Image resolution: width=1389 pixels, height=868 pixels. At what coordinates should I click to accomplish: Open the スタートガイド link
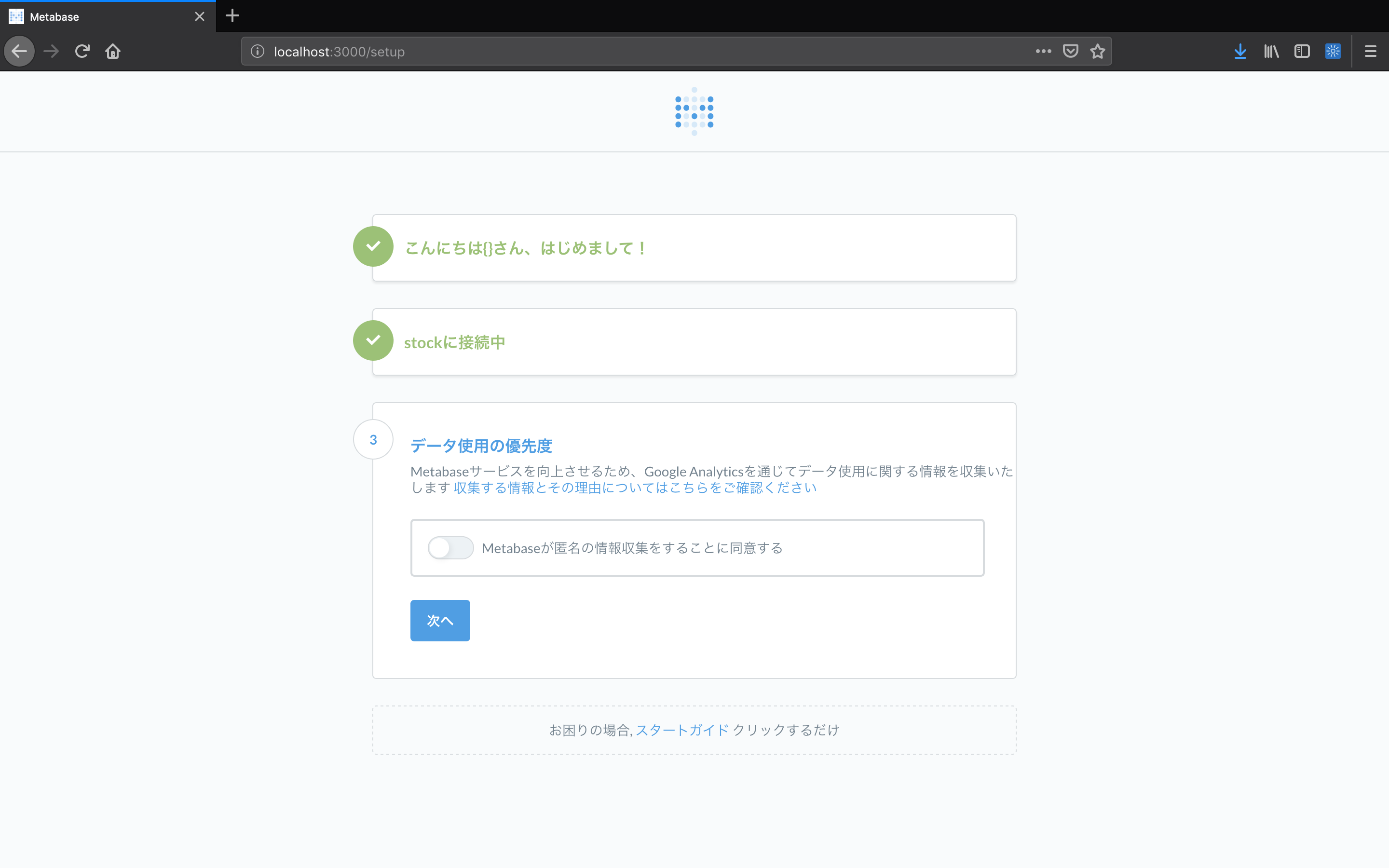[x=682, y=730]
